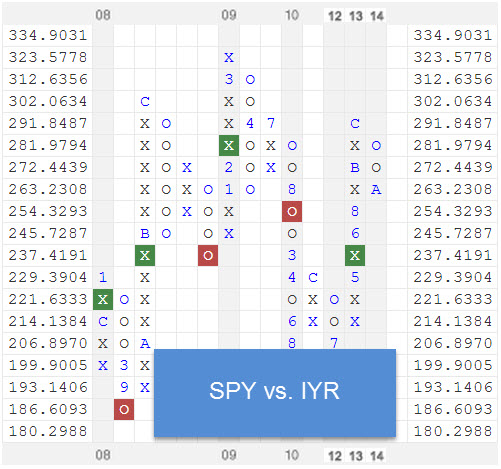Click the 4 in the 291.8487 row
The width and height of the screenshot is (501, 469).
250,123
